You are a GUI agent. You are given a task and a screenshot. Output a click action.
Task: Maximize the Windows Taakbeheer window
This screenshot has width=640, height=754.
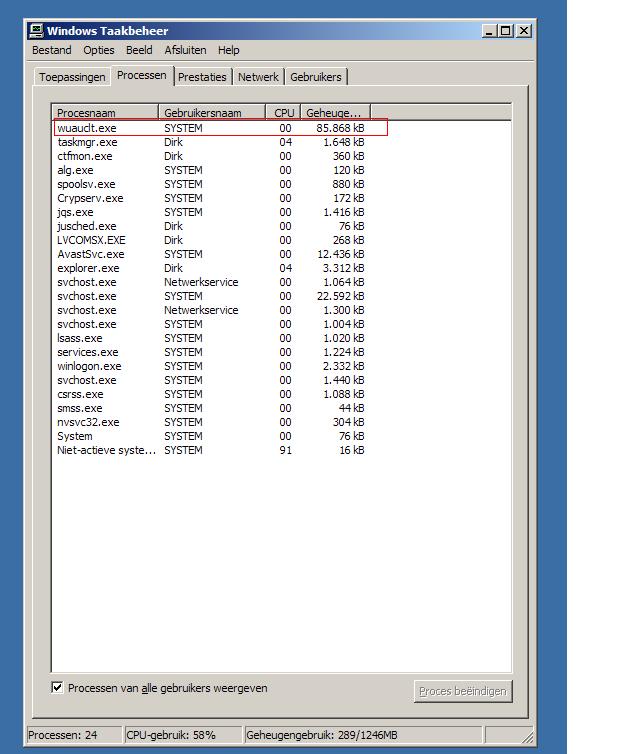(505, 31)
